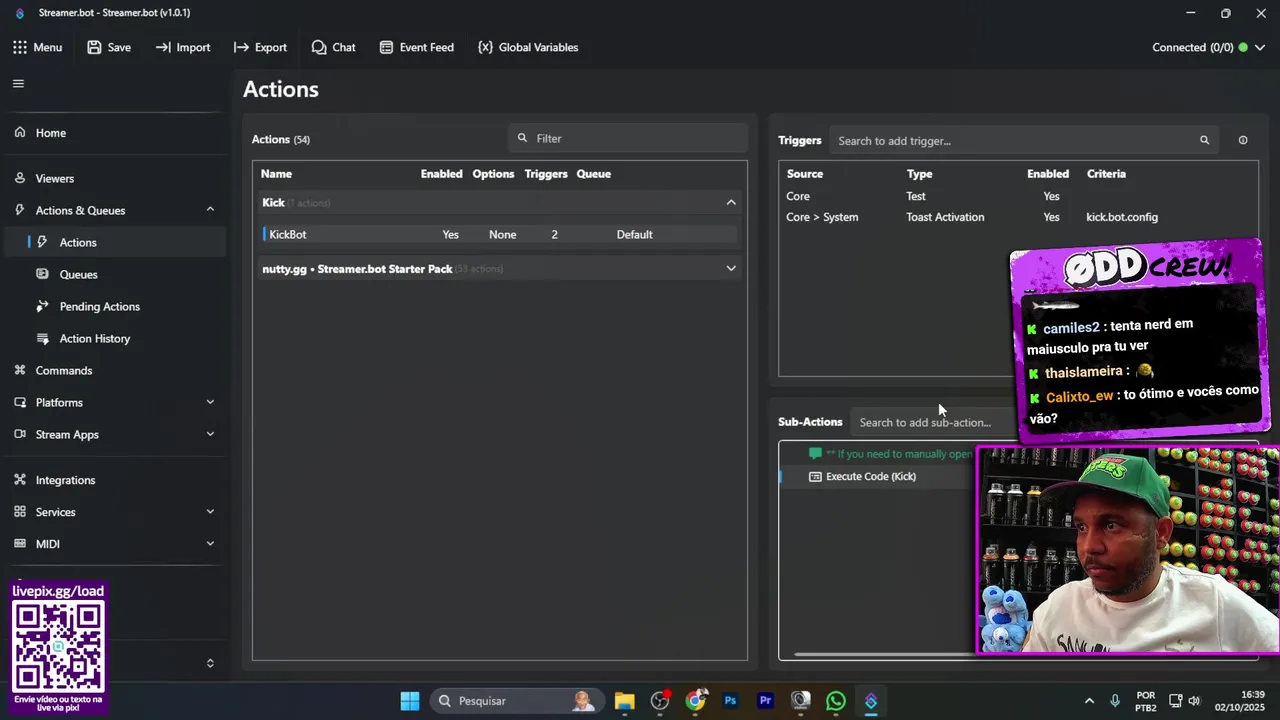Focus the Search to add trigger field
Viewport: 1280px width, 720px height.
pyautogui.click(x=1025, y=140)
